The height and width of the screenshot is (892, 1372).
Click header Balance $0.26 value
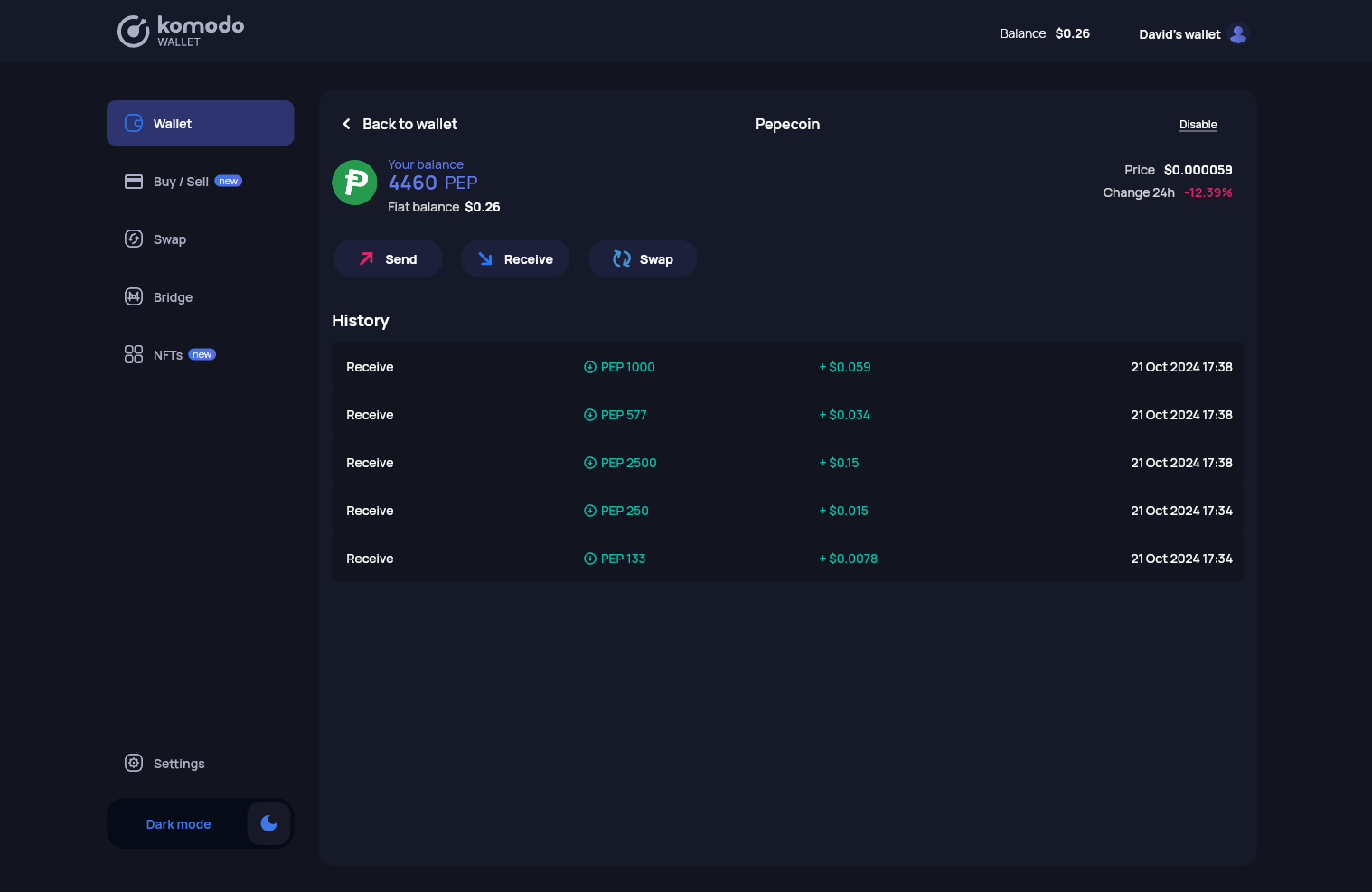pos(1073,33)
